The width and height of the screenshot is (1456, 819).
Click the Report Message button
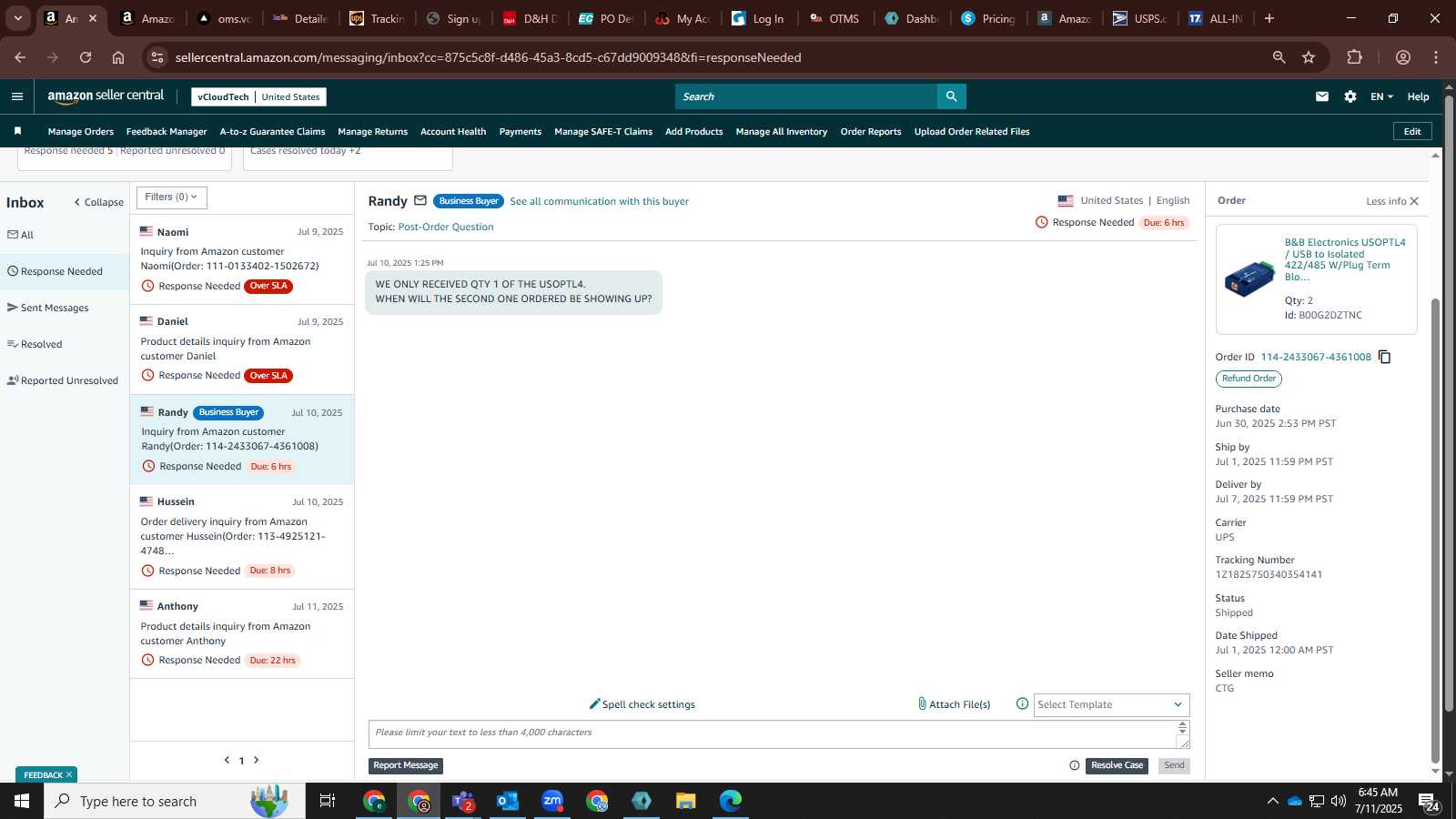pyautogui.click(x=406, y=765)
